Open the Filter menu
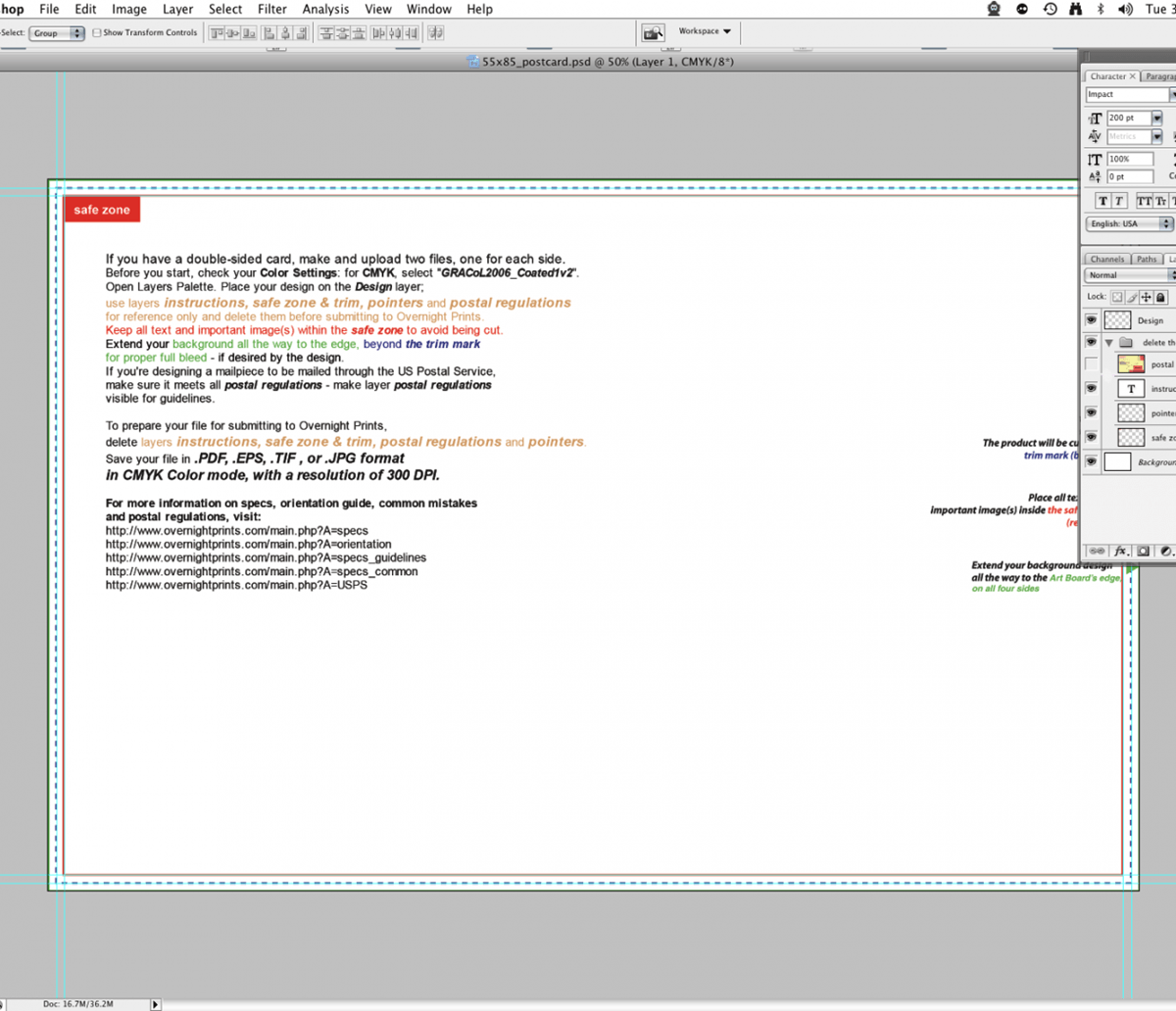Screen dimensions: 1176x1011 (x=271, y=9)
